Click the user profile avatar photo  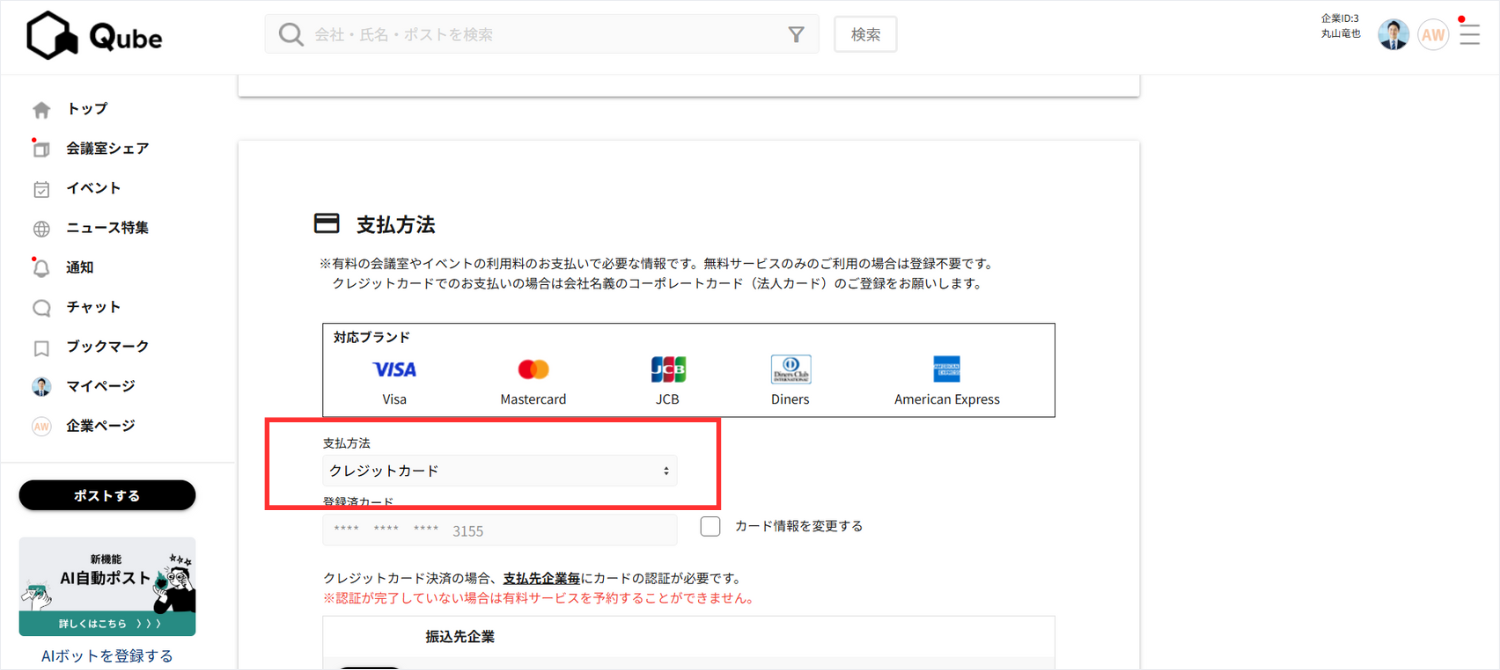pos(1393,35)
